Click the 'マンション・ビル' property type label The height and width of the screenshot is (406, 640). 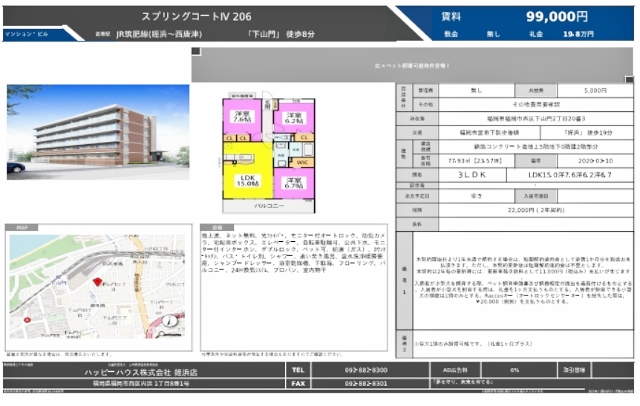[x=26, y=34]
